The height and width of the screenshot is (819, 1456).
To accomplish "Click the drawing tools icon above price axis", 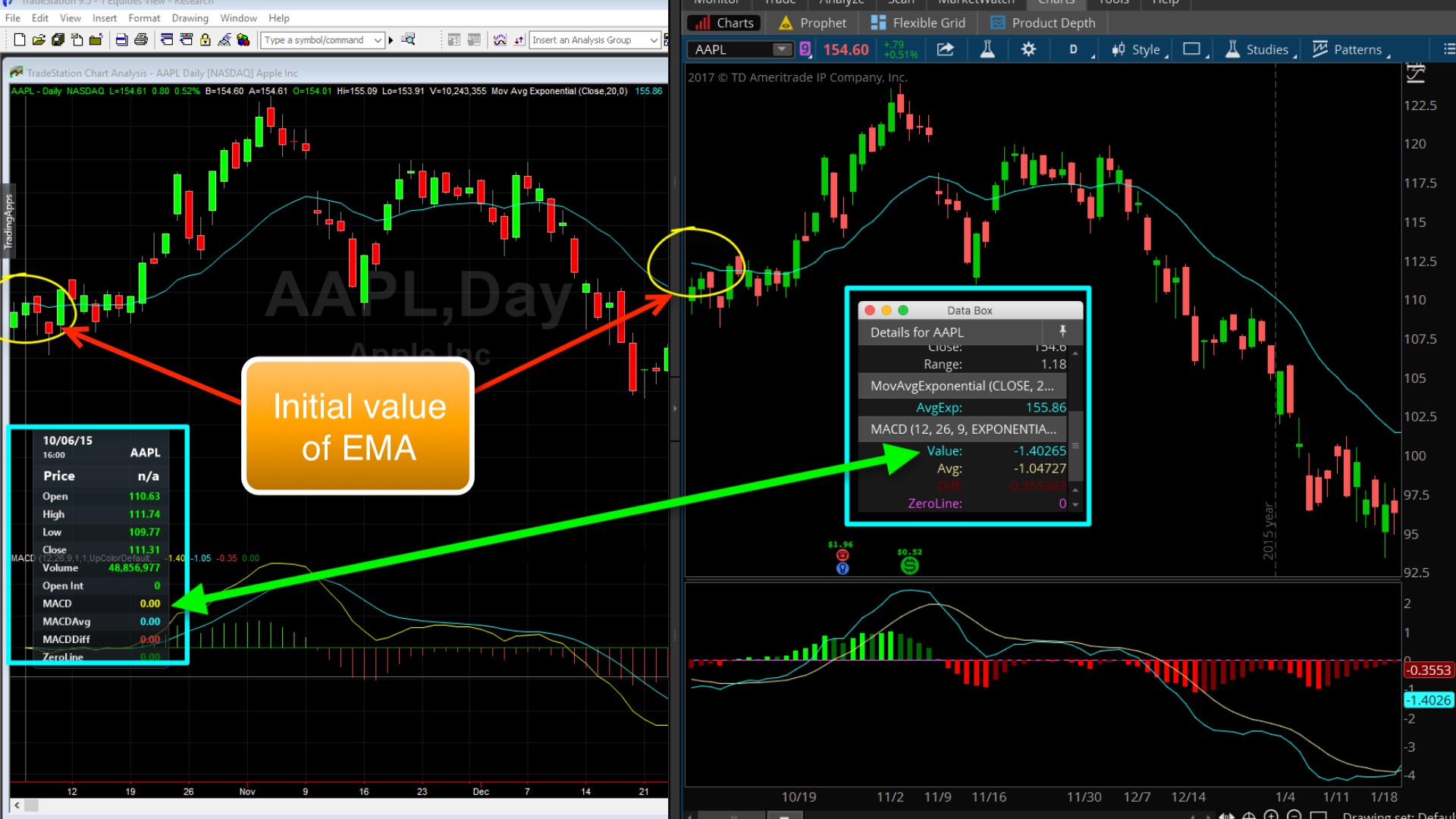I will click(x=1416, y=74).
